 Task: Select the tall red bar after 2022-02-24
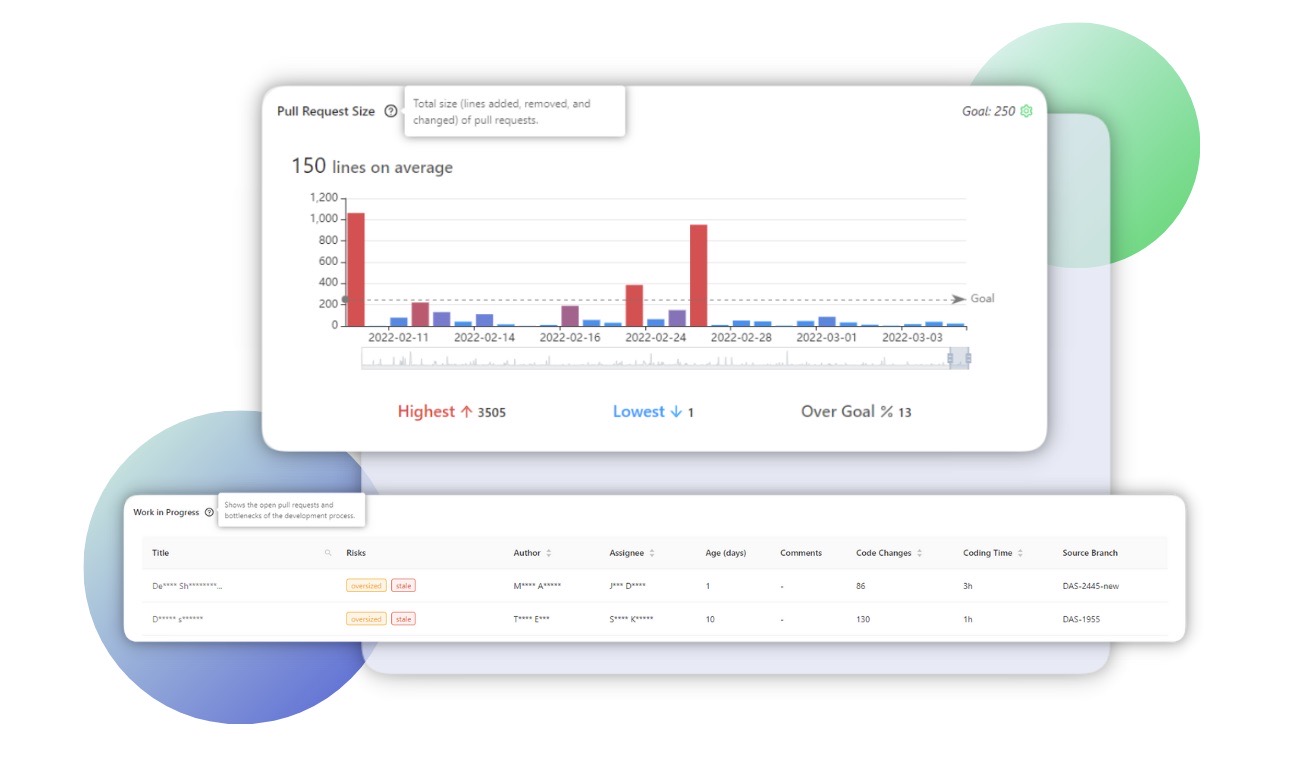698,275
